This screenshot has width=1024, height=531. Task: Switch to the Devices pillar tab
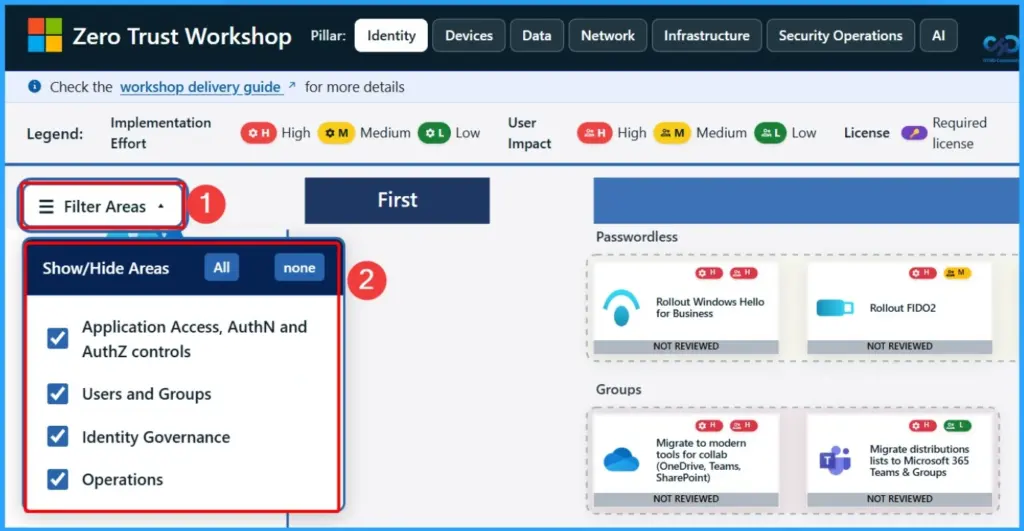pos(469,36)
